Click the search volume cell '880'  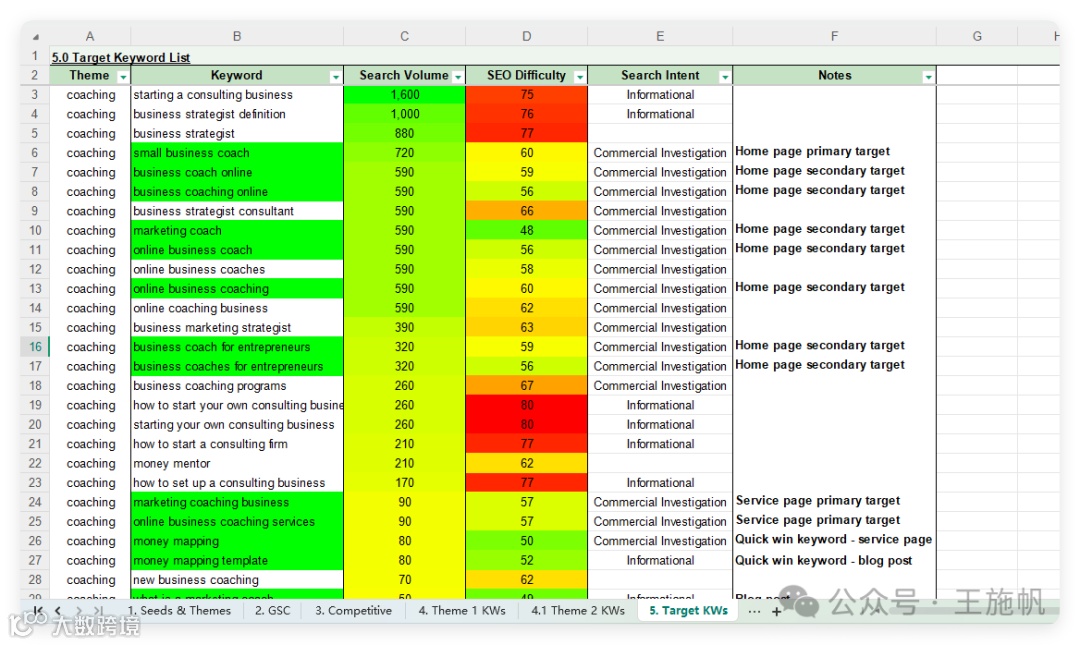[404, 134]
